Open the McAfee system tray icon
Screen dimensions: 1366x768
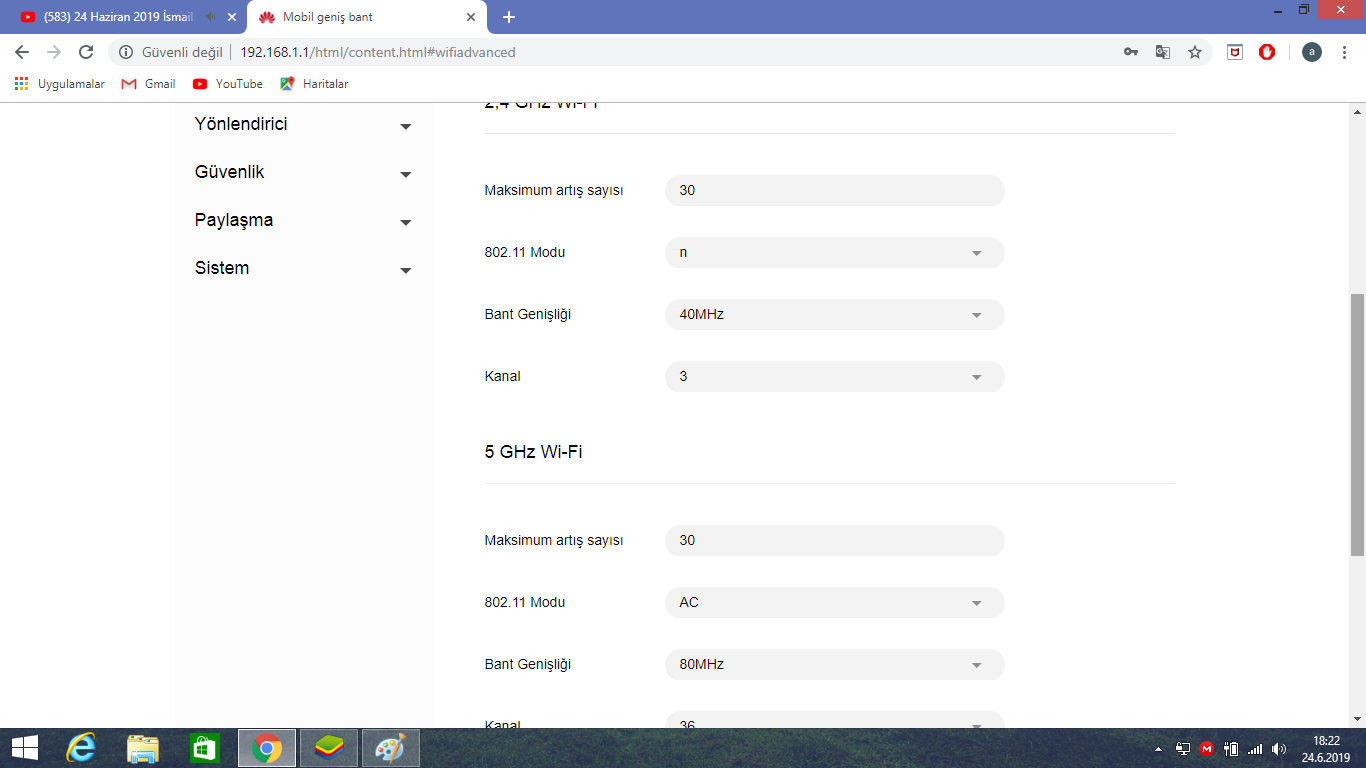click(1207, 749)
